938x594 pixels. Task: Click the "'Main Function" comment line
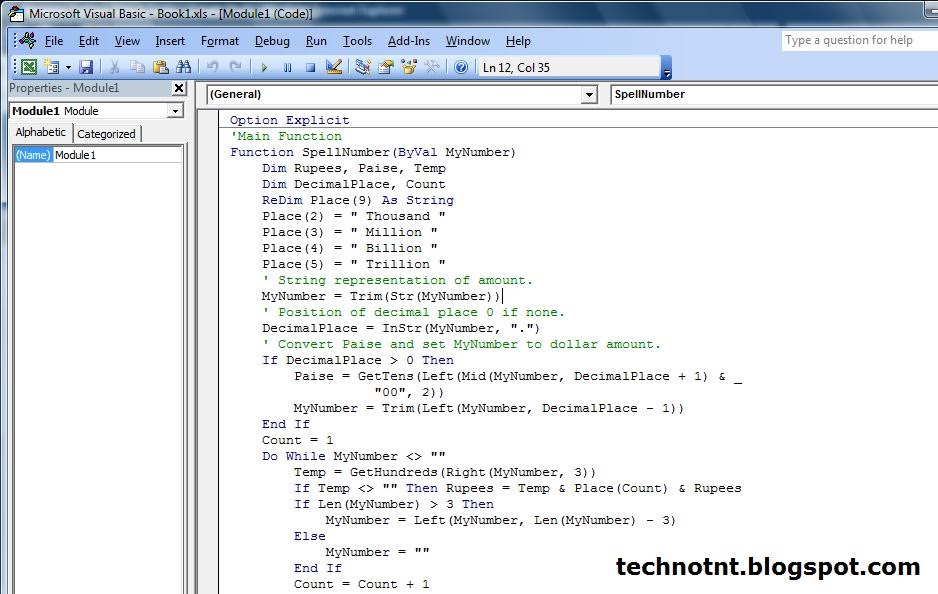(286, 136)
